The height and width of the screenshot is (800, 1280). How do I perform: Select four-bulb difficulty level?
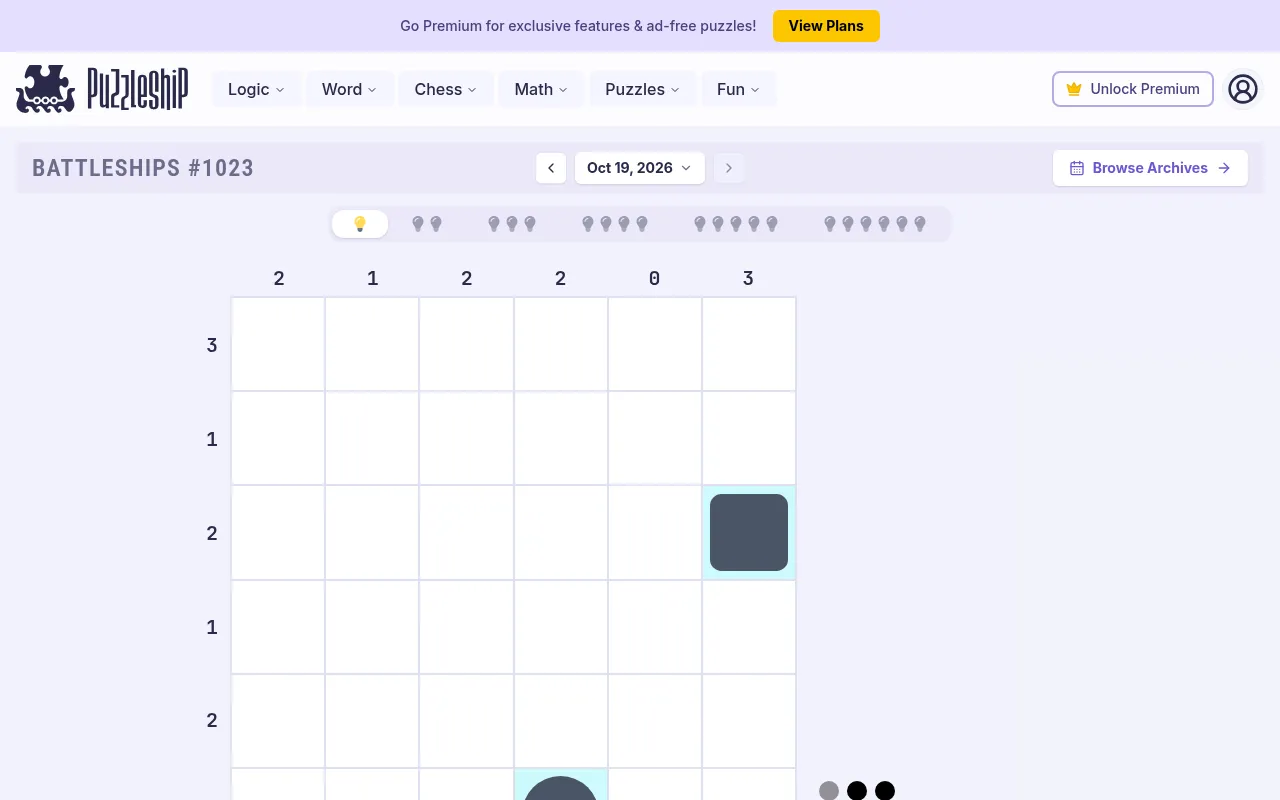point(615,224)
